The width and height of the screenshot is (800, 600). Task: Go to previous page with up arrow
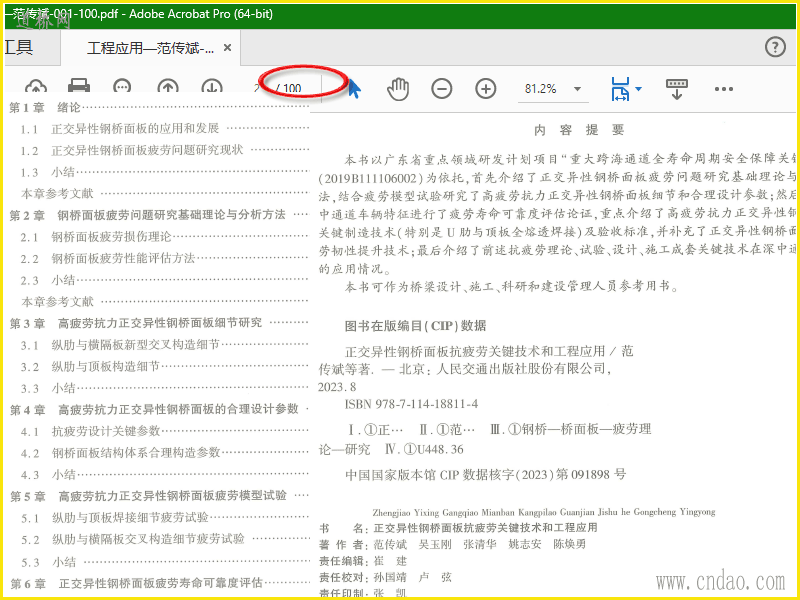167,86
